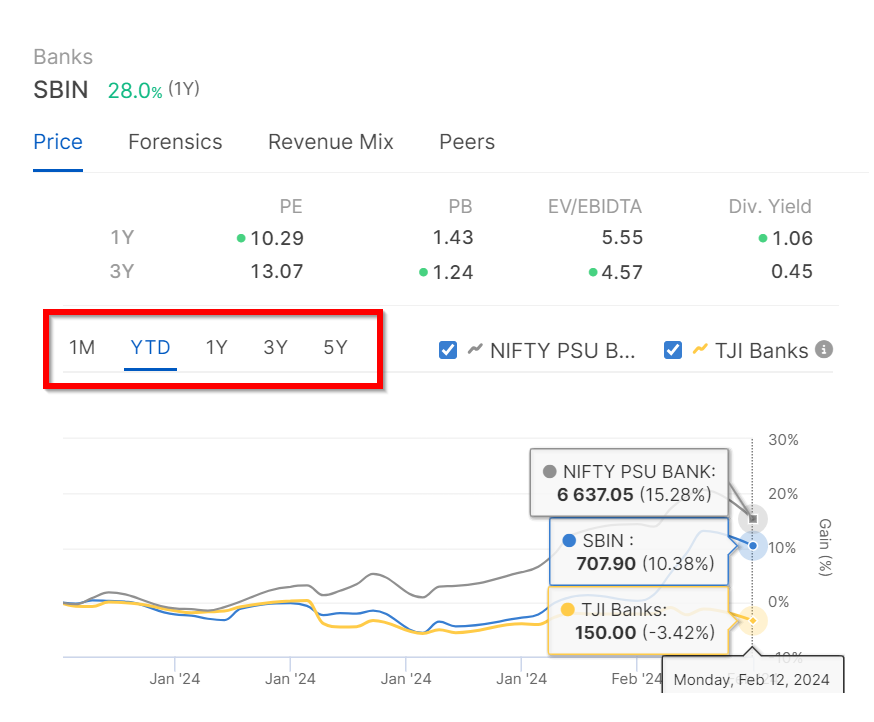Click the NIFTY PSU BANK chart data point
This screenshot has height=722, width=874.
[753, 519]
